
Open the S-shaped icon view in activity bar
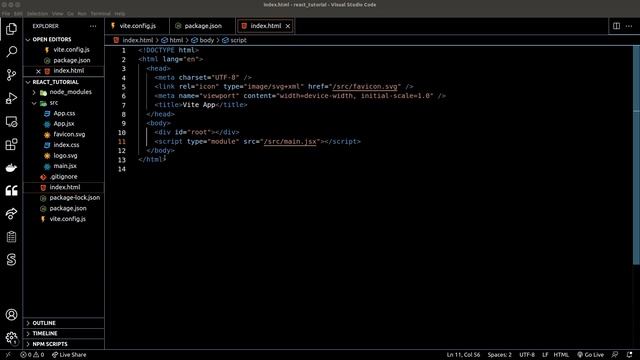11,260
